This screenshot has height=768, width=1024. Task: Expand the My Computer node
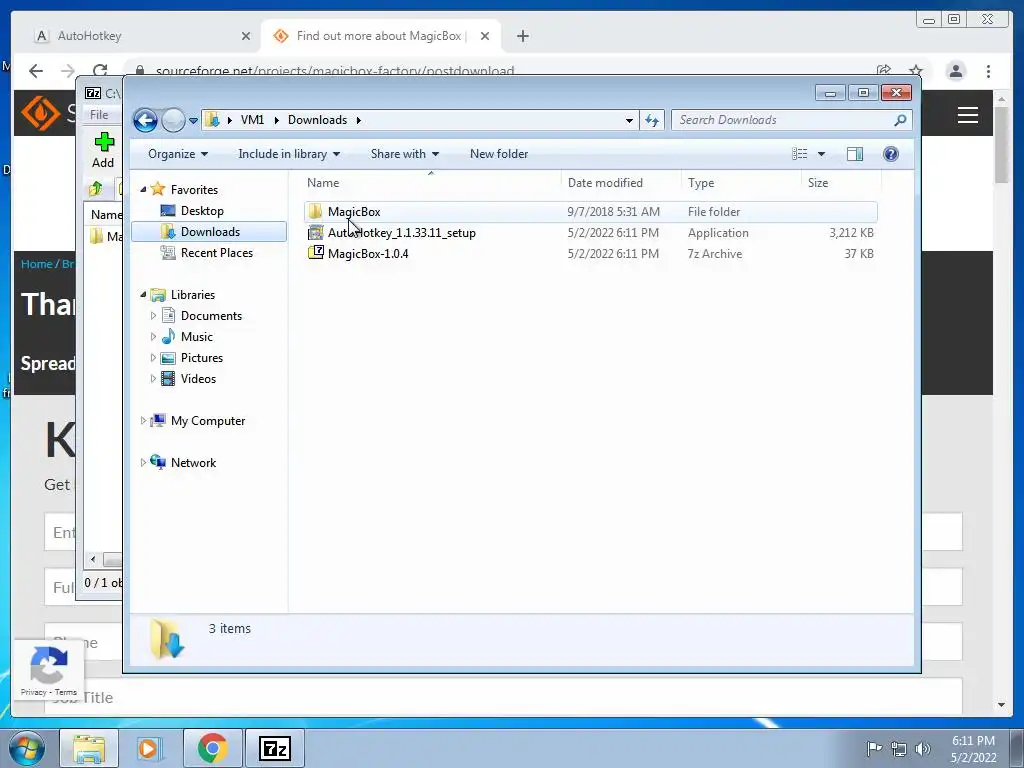(143, 421)
